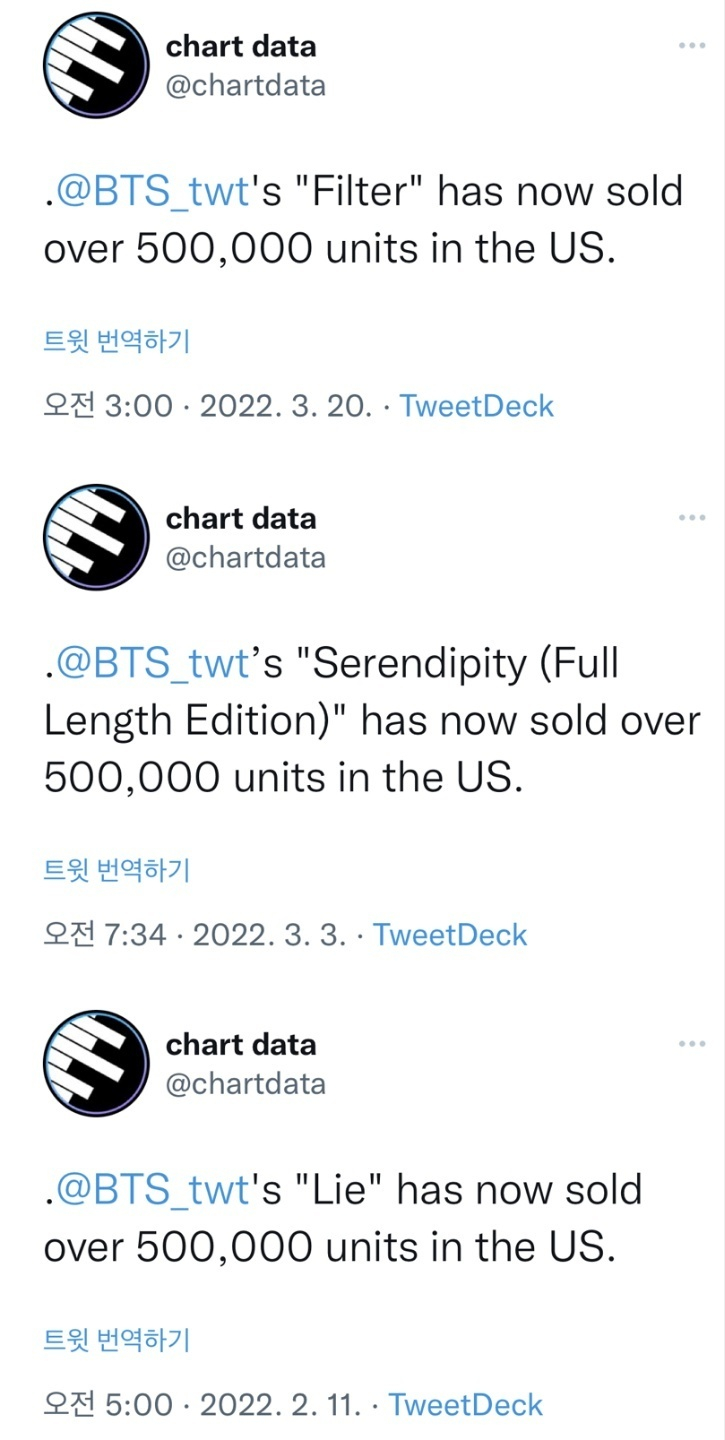Open more options on the "Filter" tweet
Viewport: 725px width, 1440px height.
coord(692,46)
